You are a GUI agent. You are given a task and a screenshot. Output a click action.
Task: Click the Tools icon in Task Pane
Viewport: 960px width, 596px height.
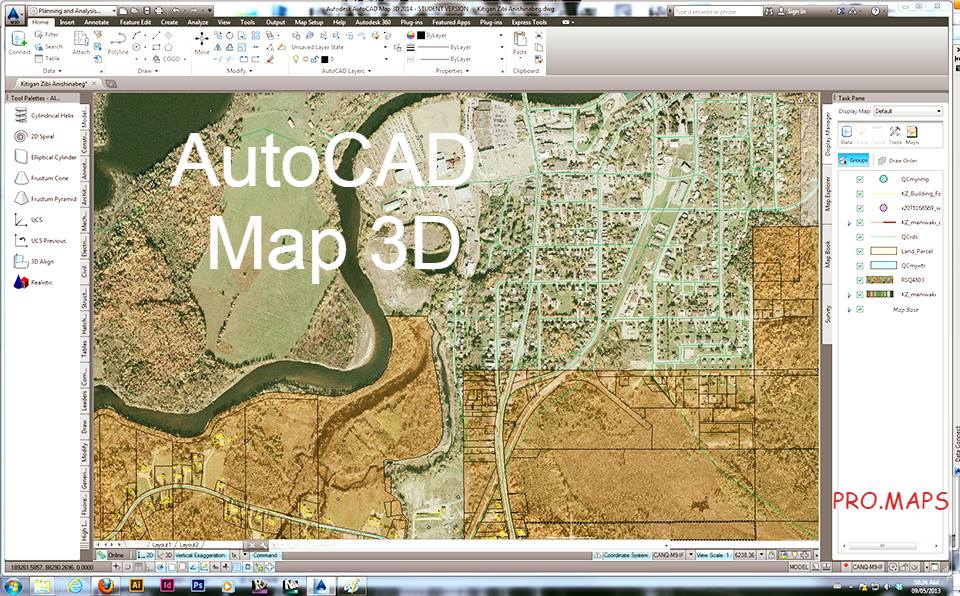coord(894,134)
